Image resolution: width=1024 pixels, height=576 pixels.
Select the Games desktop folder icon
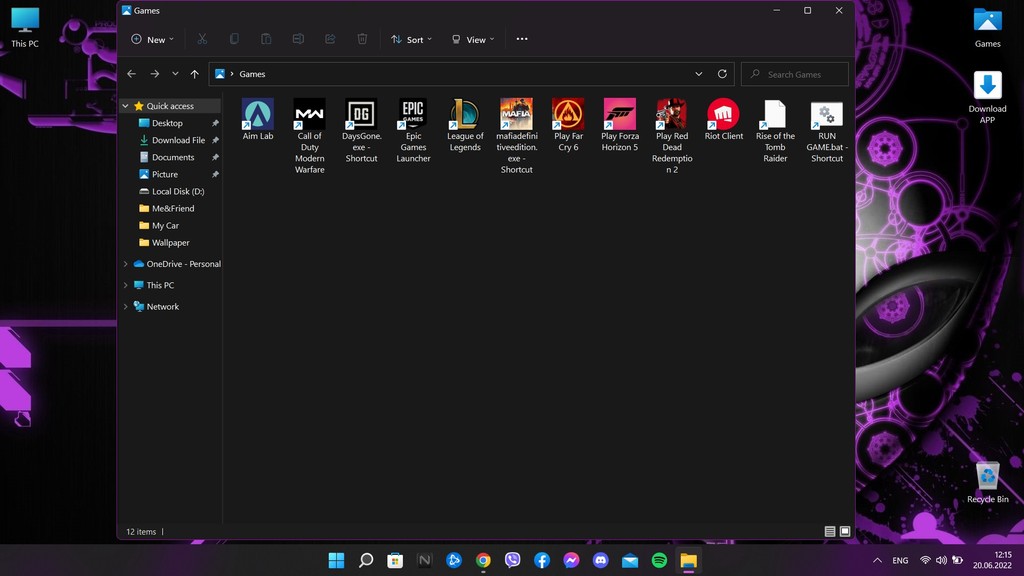[x=987, y=27]
